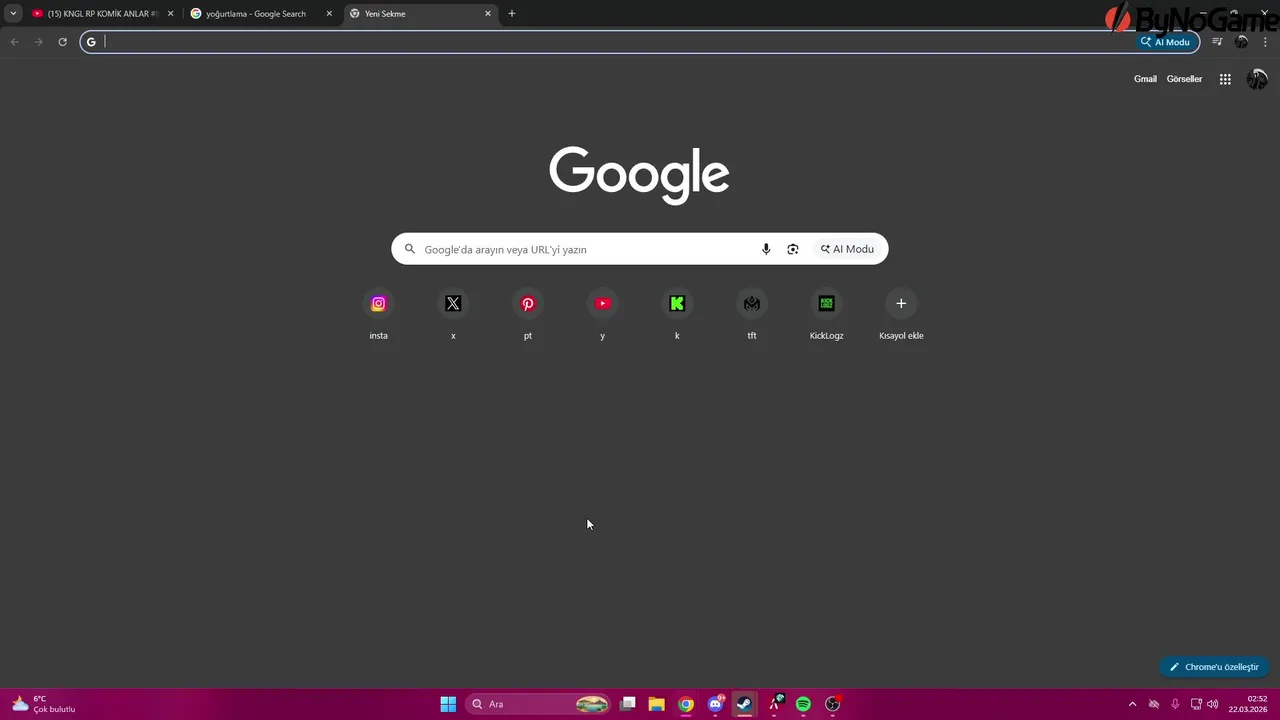Select the Yeni Sekme tab
The width and height of the screenshot is (1280, 720).
(421, 14)
